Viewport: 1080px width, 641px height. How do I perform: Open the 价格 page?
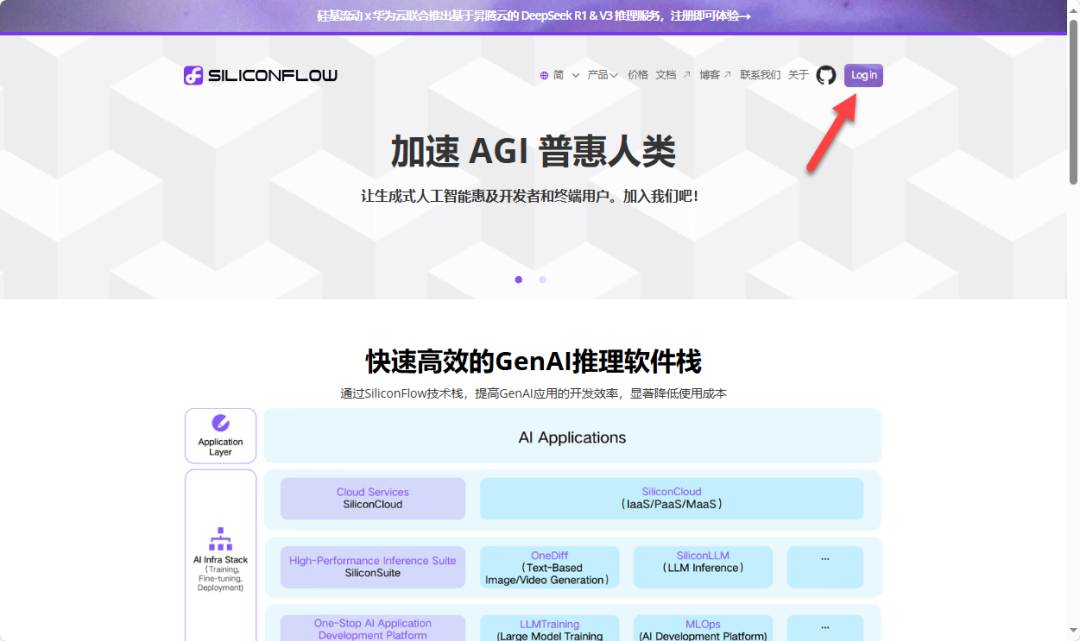click(x=638, y=75)
